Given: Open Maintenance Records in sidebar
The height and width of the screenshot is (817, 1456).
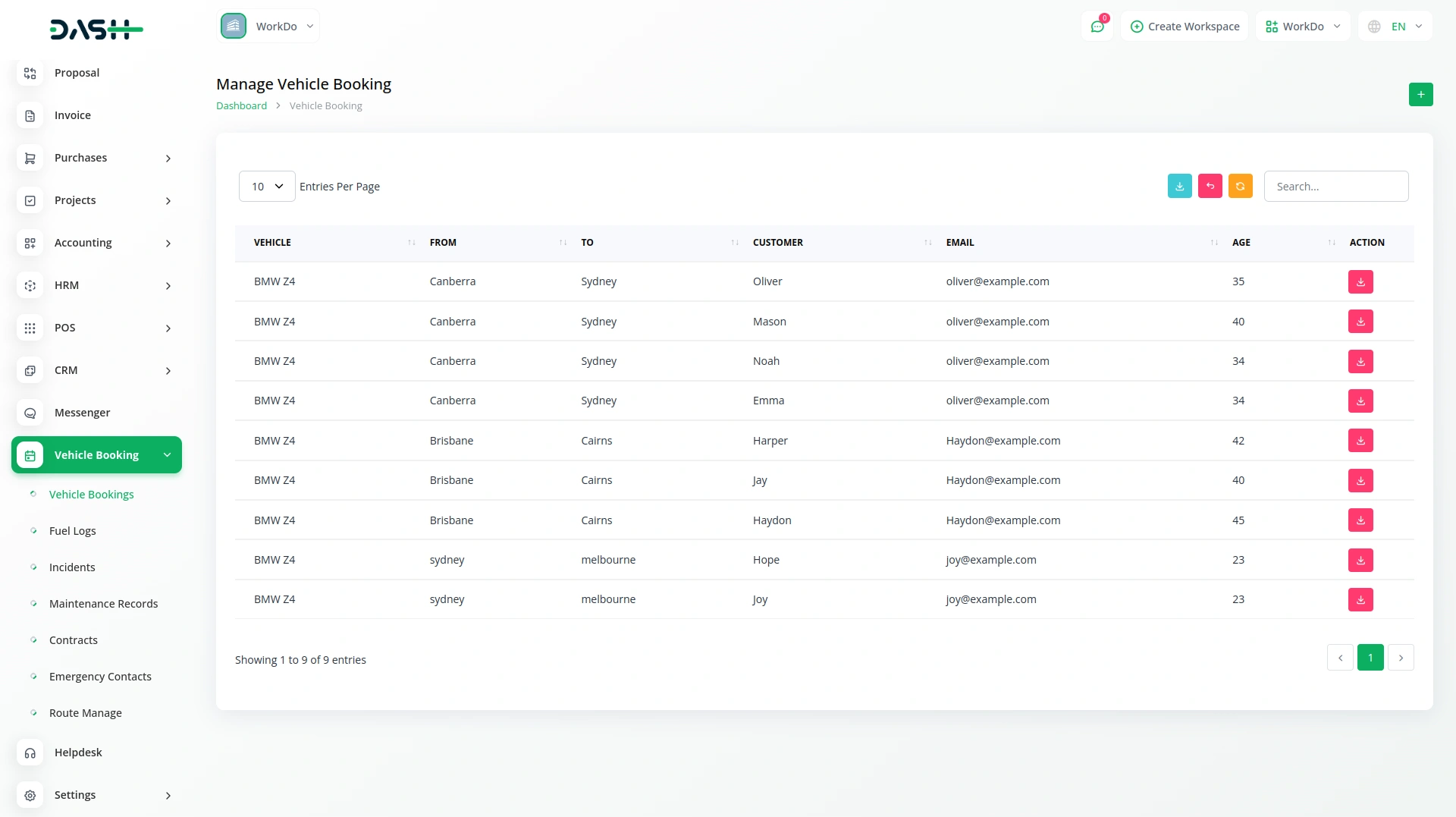Looking at the screenshot, I should coord(103,604).
